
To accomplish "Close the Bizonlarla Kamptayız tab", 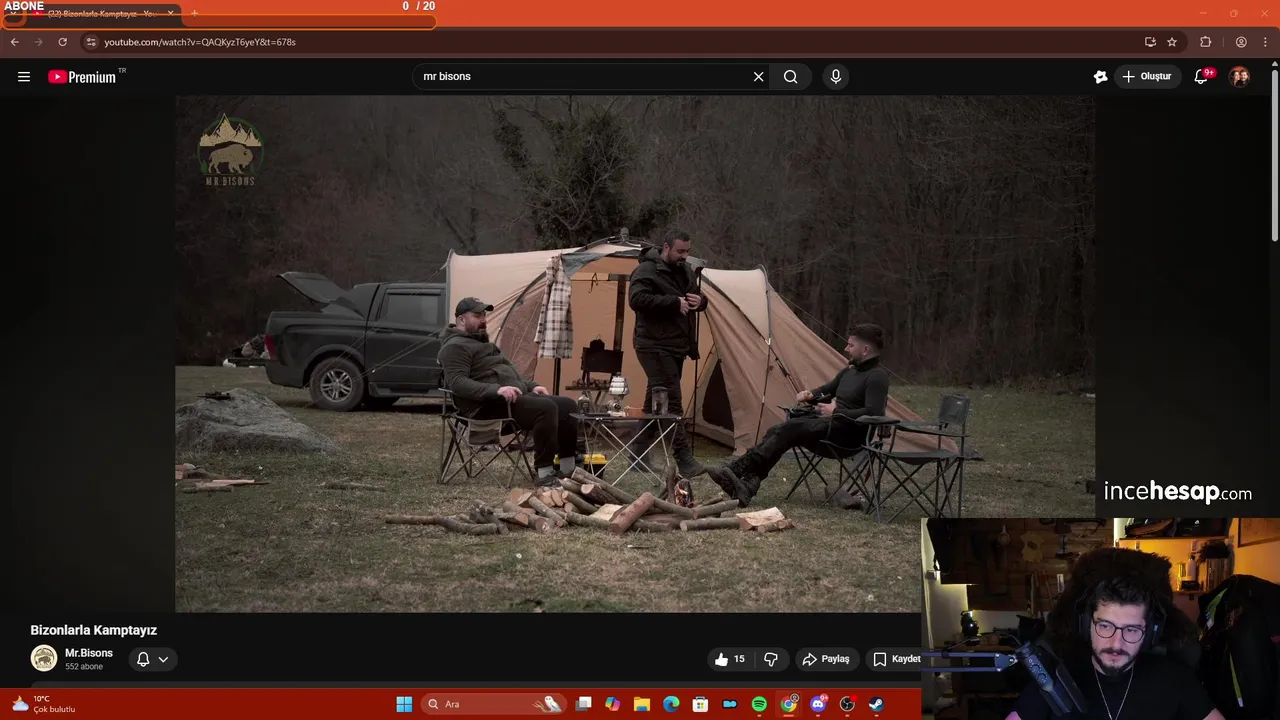I will click(x=170, y=14).
